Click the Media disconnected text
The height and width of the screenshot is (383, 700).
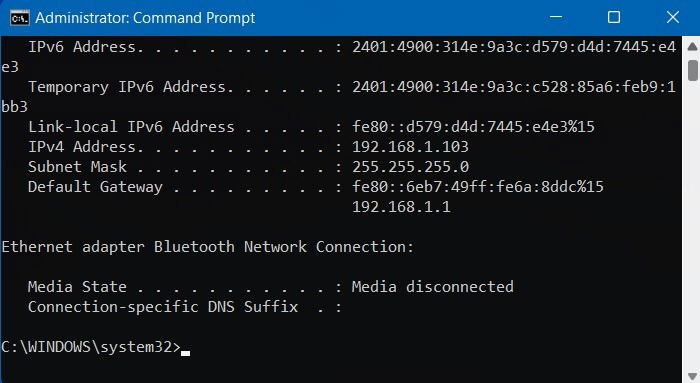tap(433, 287)
